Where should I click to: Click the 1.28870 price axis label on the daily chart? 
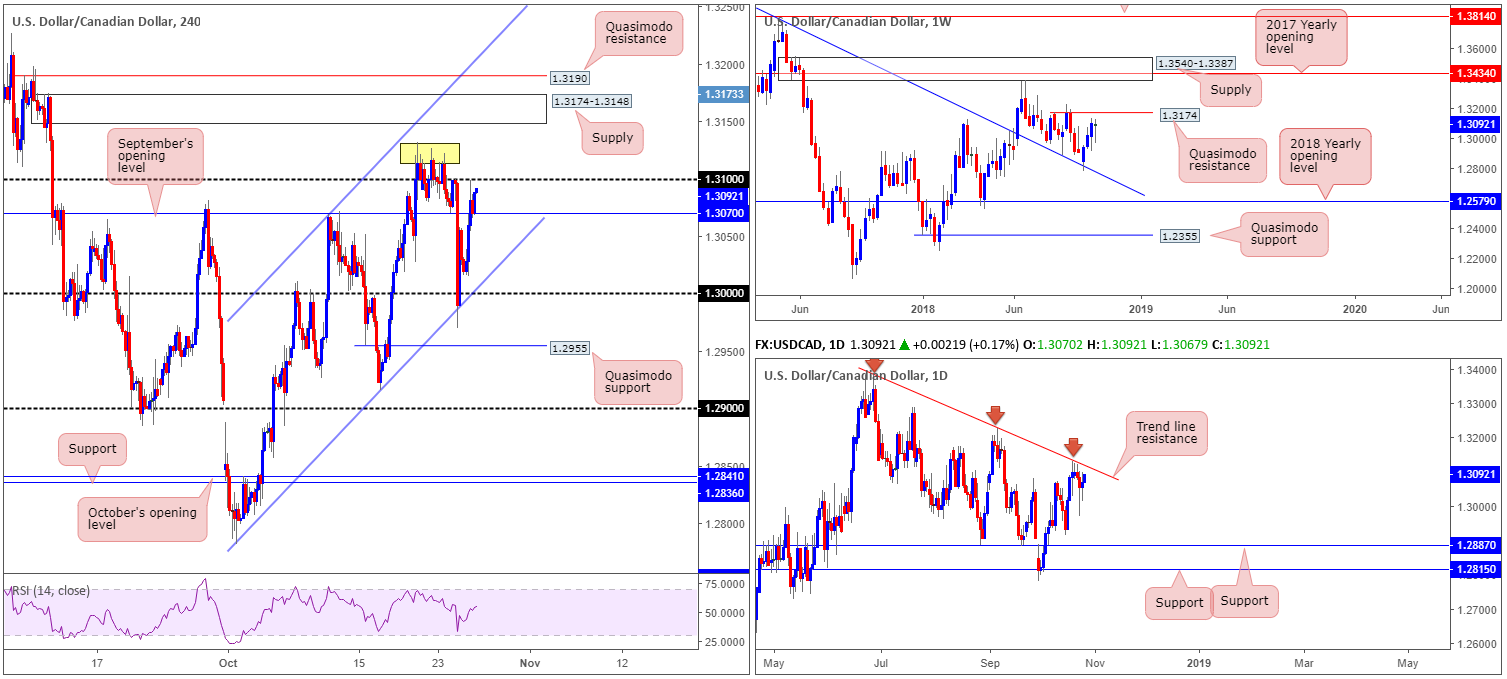1476,545
